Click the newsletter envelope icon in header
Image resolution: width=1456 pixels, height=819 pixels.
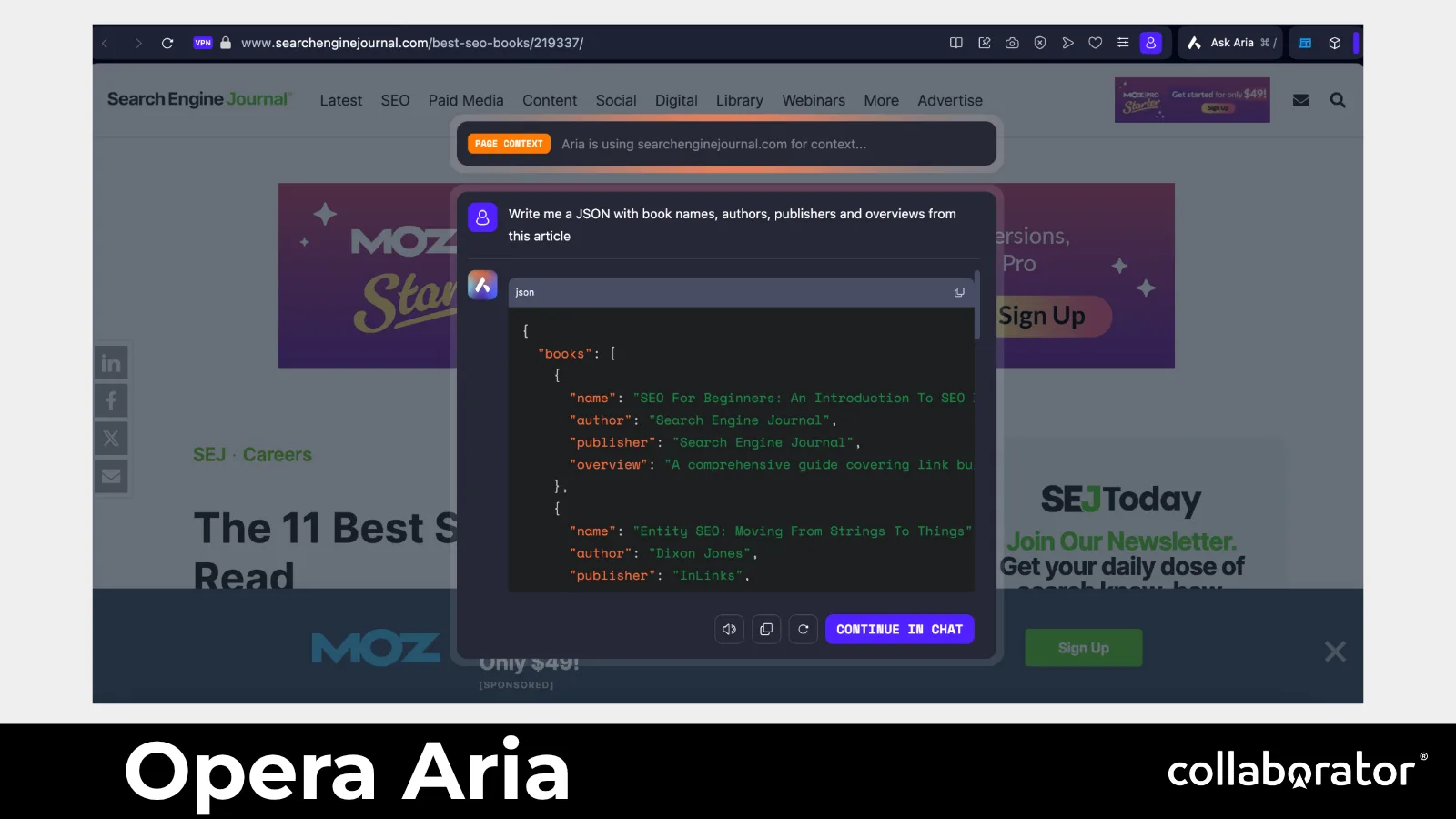point(1301,100)
